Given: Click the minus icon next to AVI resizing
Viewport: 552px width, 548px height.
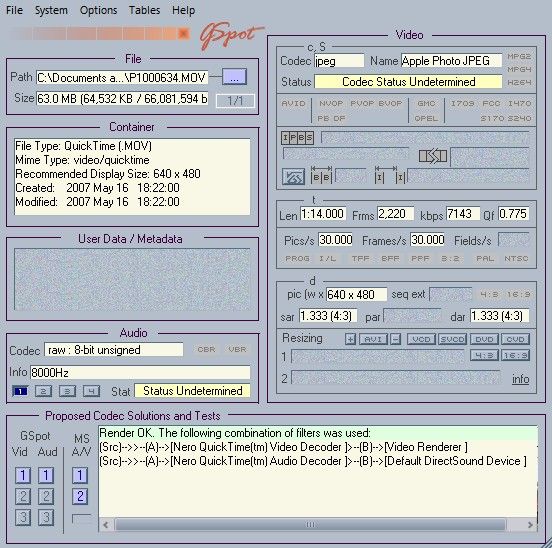Looking at the screenshot, I should (x=396, y=339).
